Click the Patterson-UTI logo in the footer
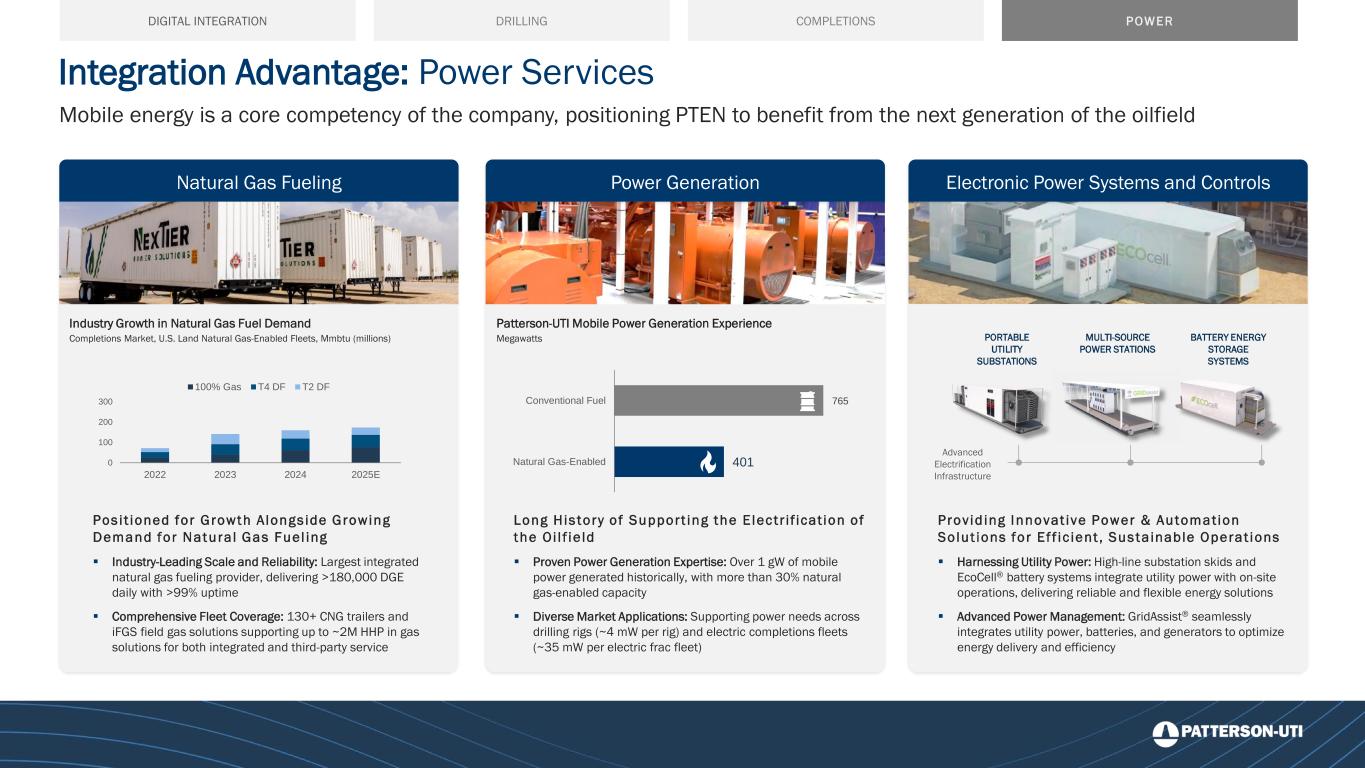The width and height of the screenshot is (1365, 768). coord(1228,732)
